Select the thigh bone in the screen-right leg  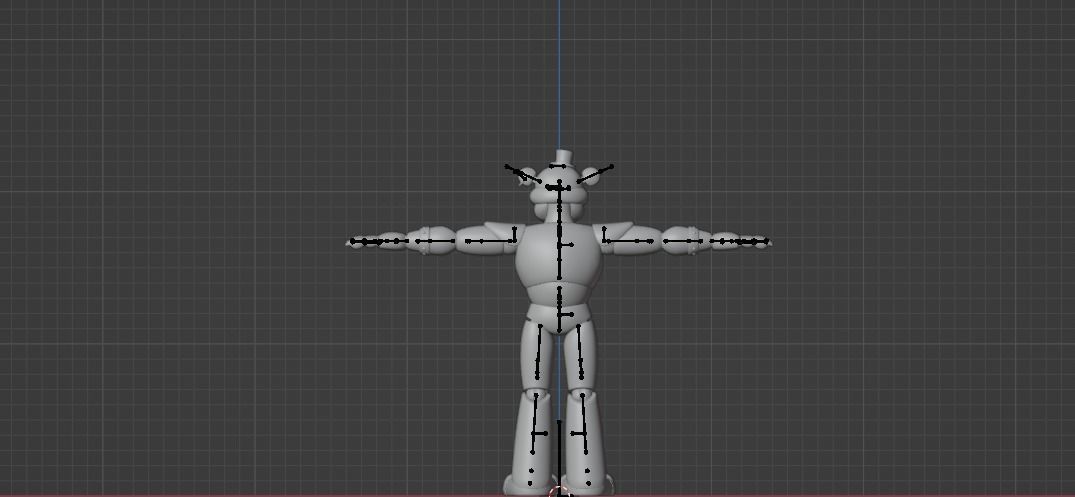point(580,352)
